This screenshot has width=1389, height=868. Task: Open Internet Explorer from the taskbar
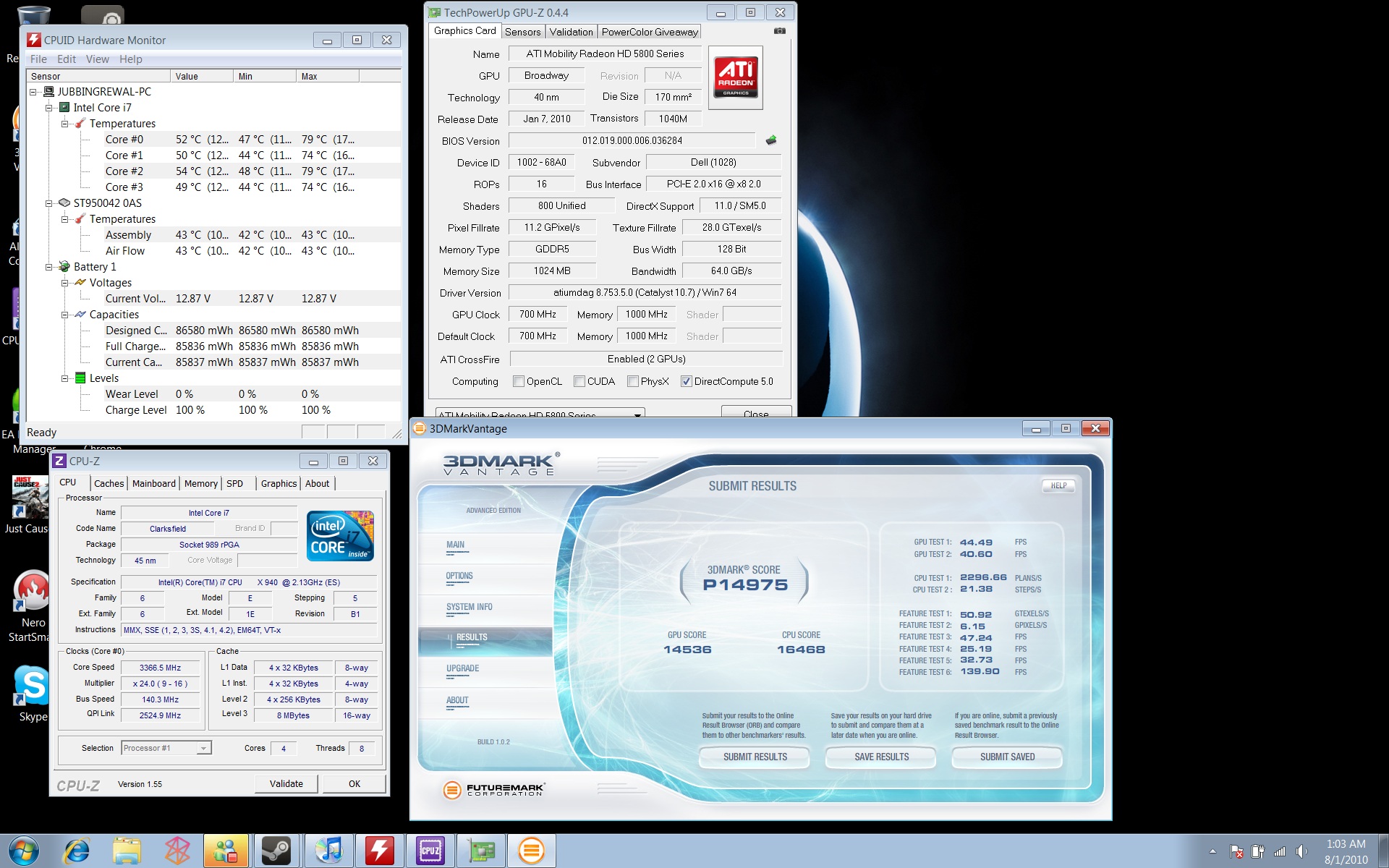tap(76, 851)
